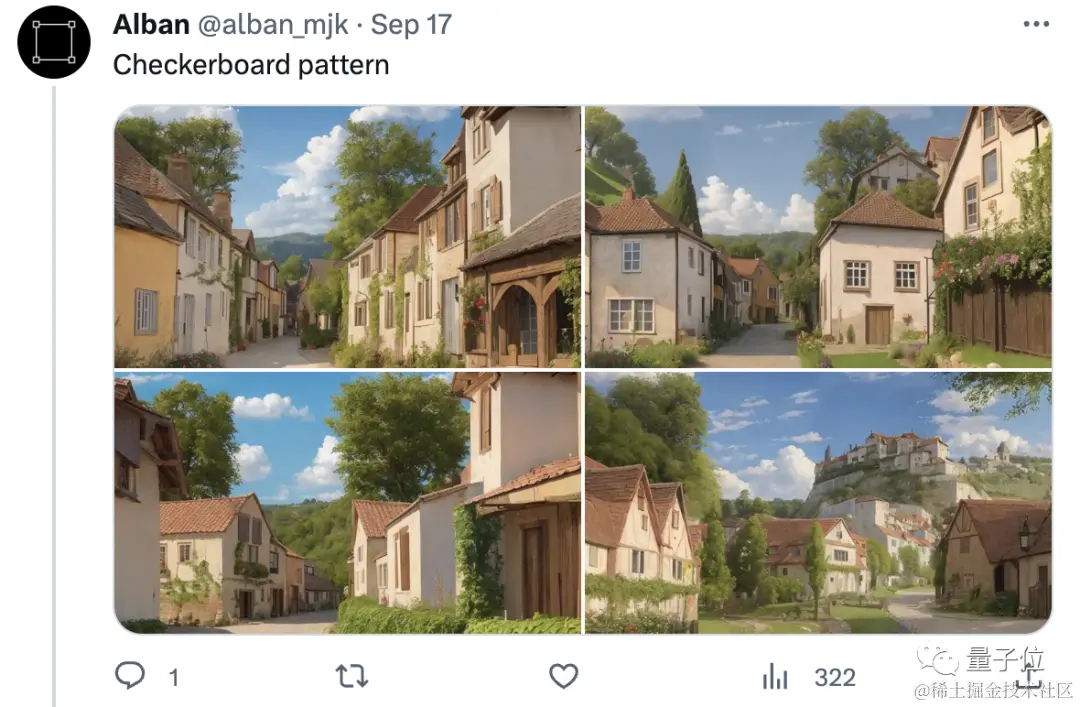Click the reply speech bubble icon
1080x707 pixels.
[129, 675]
